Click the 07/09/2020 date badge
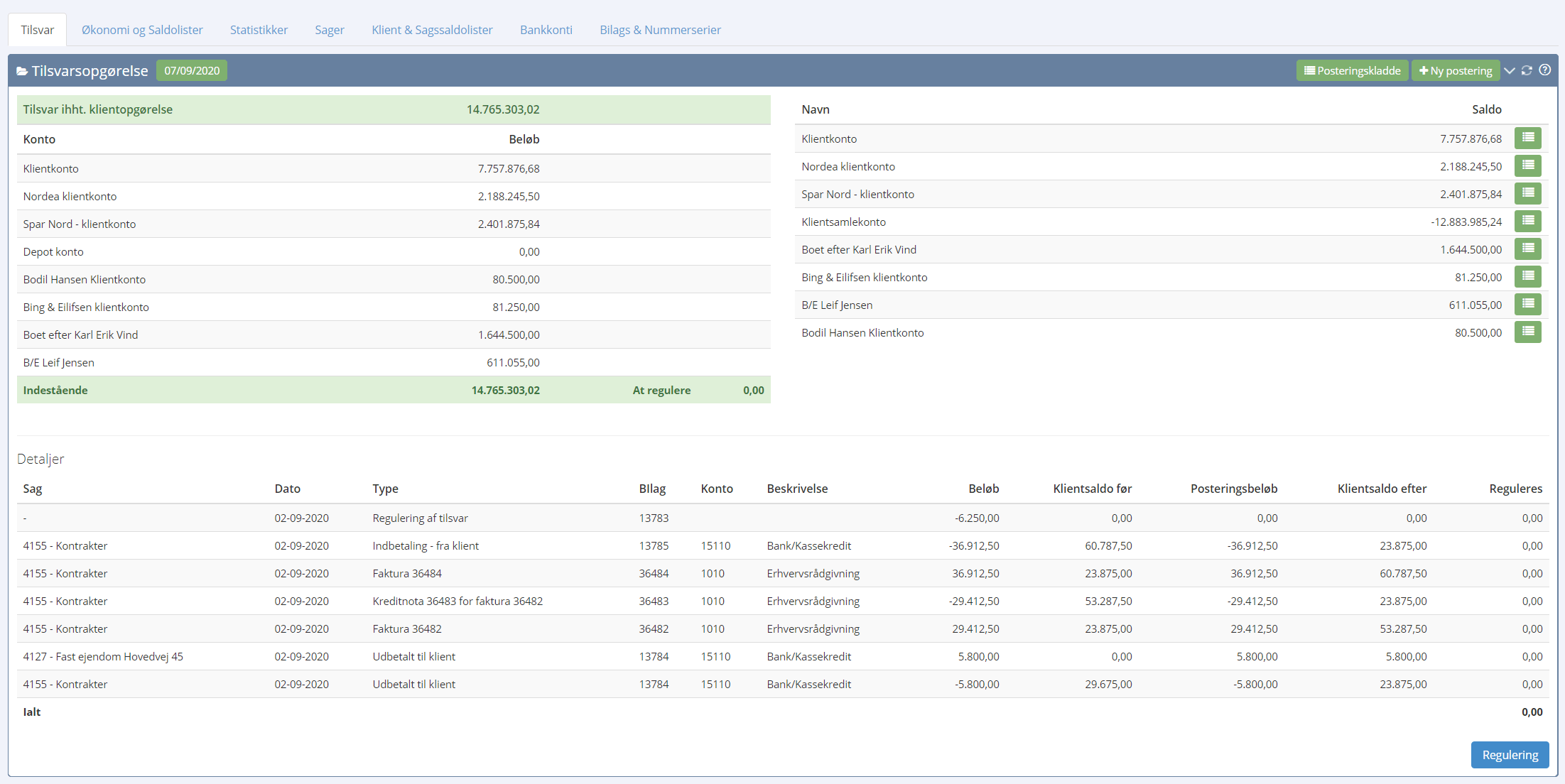 coord(192,70)
